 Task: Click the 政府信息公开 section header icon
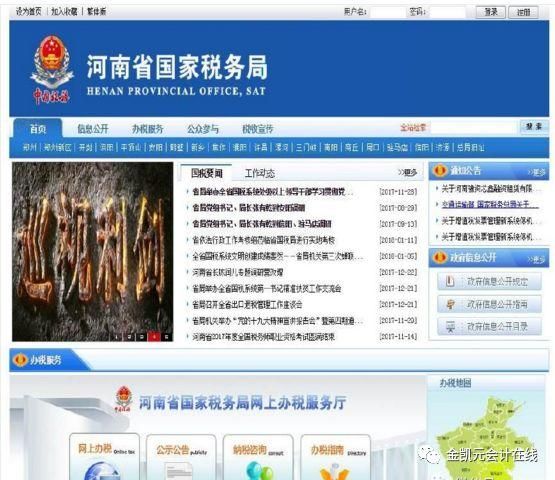[440, 257]
